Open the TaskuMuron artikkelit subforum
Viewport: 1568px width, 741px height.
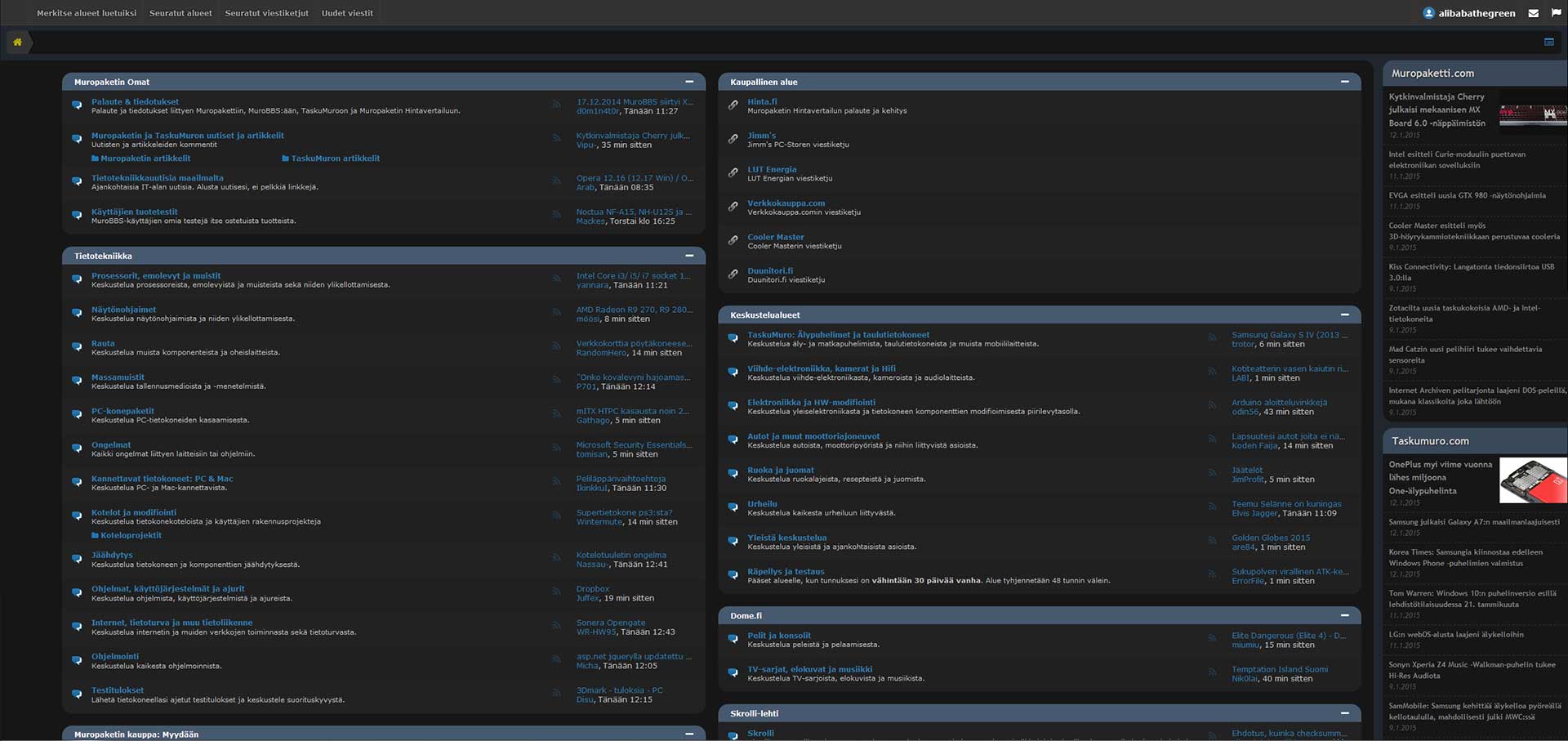(x=336, y=158)
